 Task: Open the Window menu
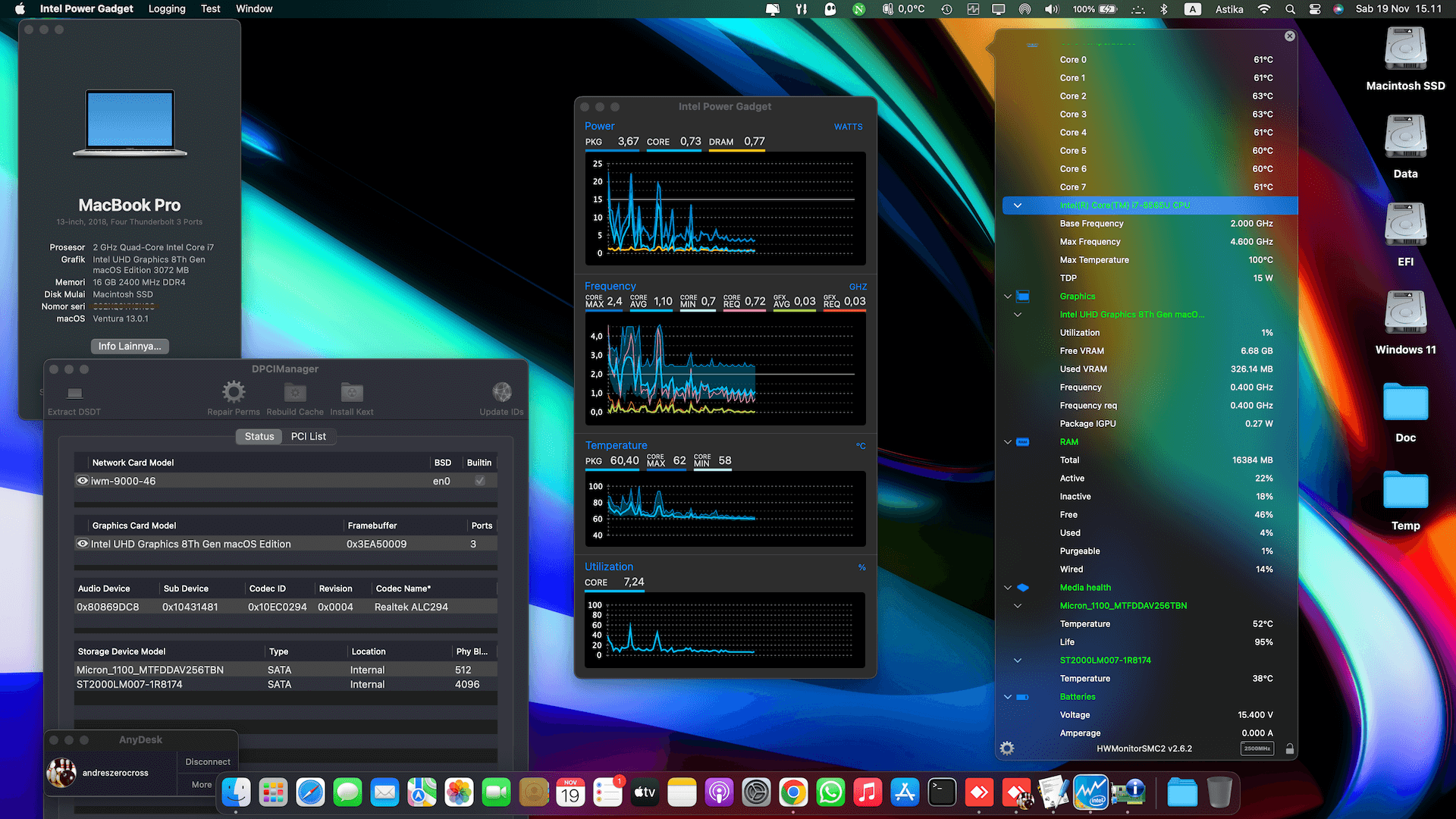254,9
